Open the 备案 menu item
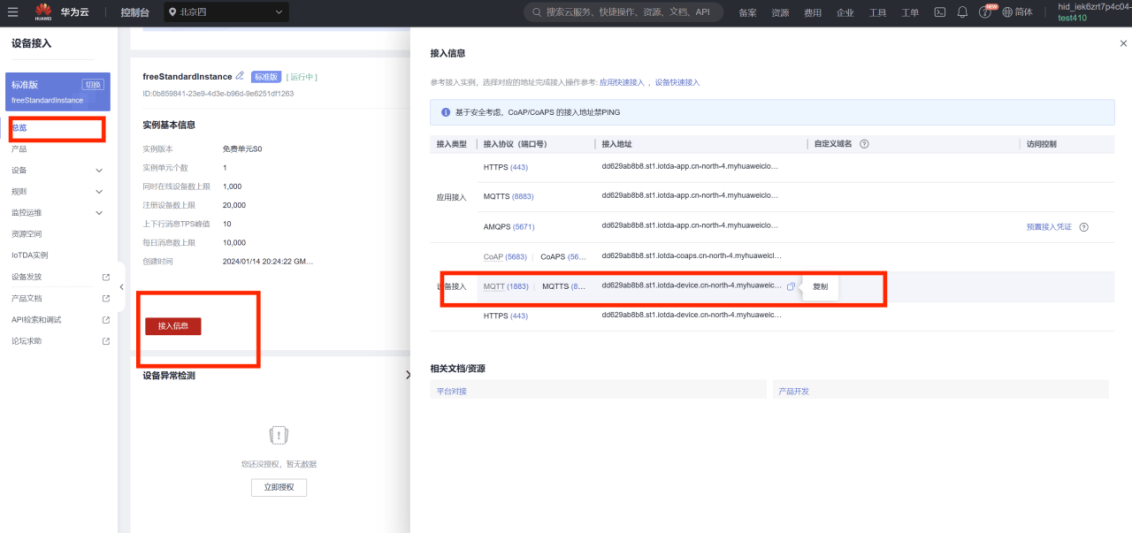Image resolution: width=1132 pixels, height=534 pixels. (748, 12)
